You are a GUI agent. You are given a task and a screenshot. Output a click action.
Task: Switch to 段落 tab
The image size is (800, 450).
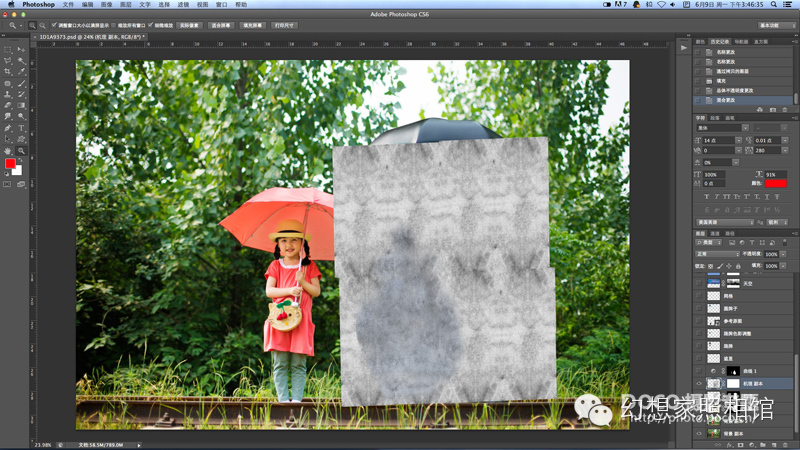tap(715, 118)
